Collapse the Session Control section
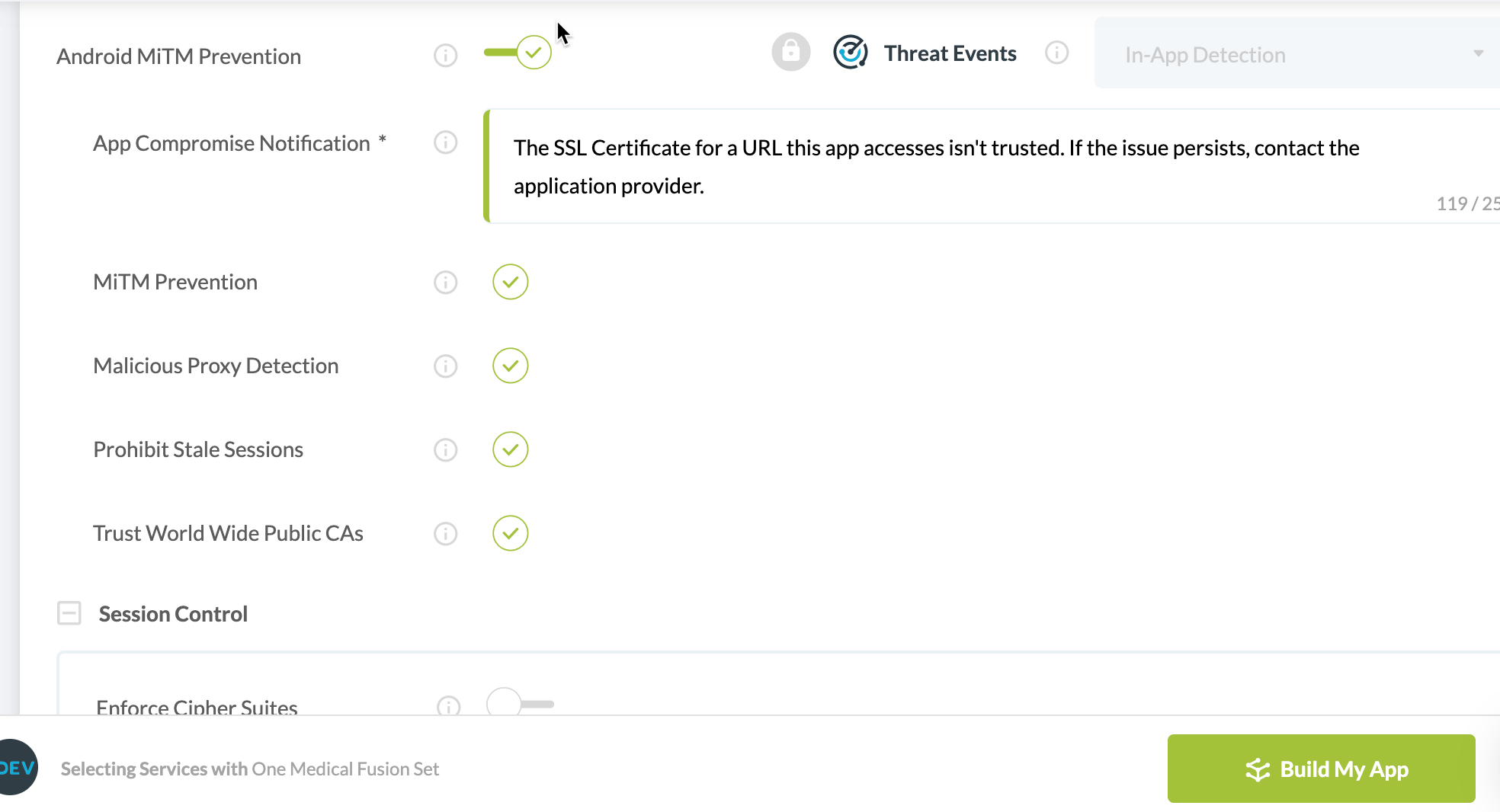Viewport: 1500px width, 812px height. pyautogui.click(x=69, y=612)
